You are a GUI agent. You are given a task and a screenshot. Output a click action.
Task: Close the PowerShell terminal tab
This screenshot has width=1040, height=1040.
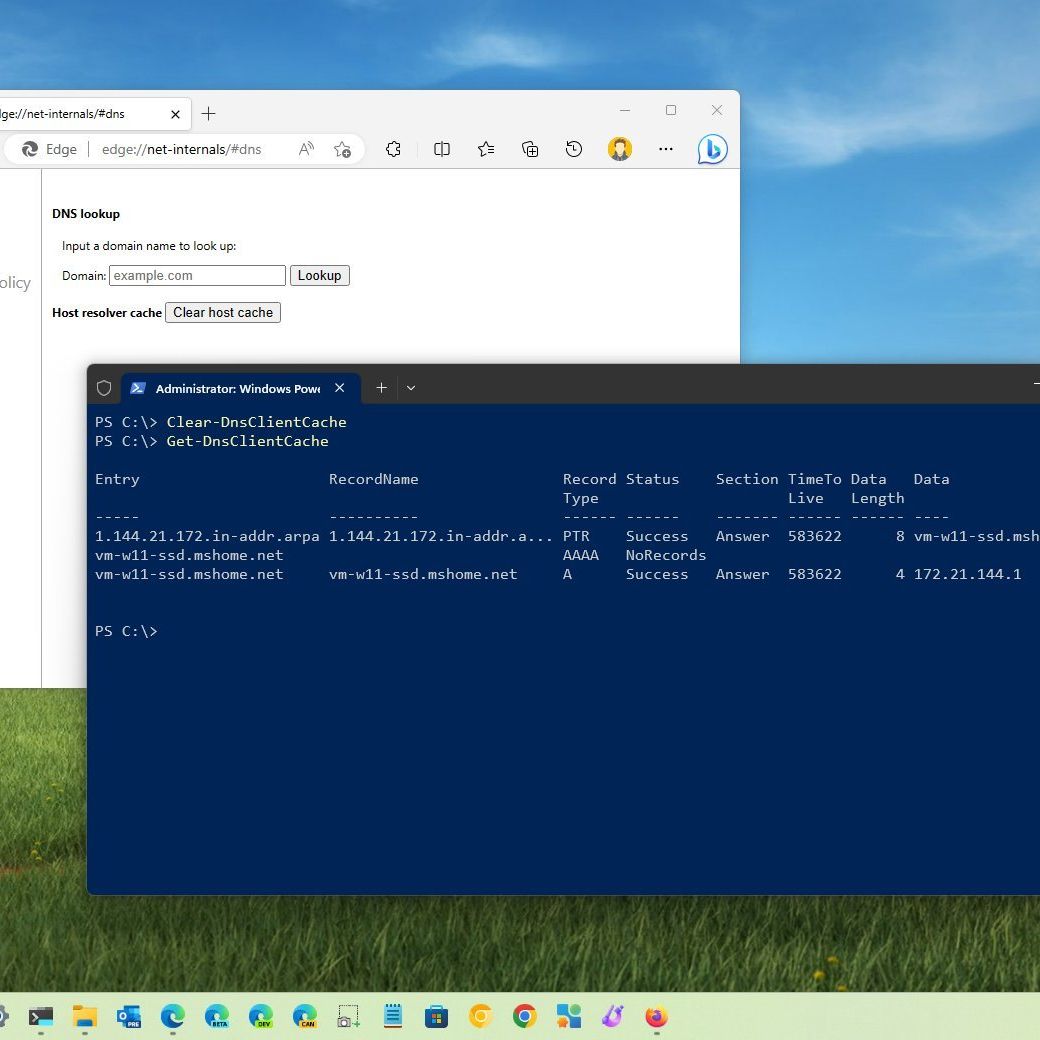[340, 388]
